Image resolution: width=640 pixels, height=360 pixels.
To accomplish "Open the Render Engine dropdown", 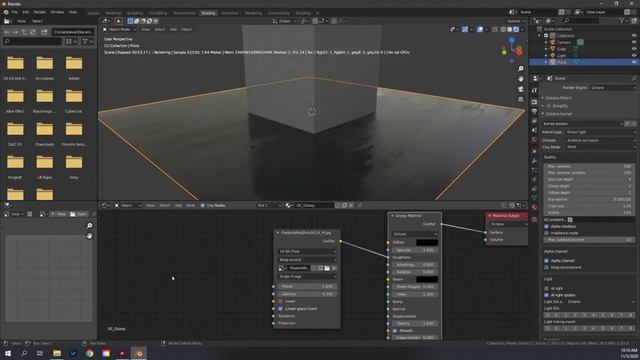I will pos(613,87).
